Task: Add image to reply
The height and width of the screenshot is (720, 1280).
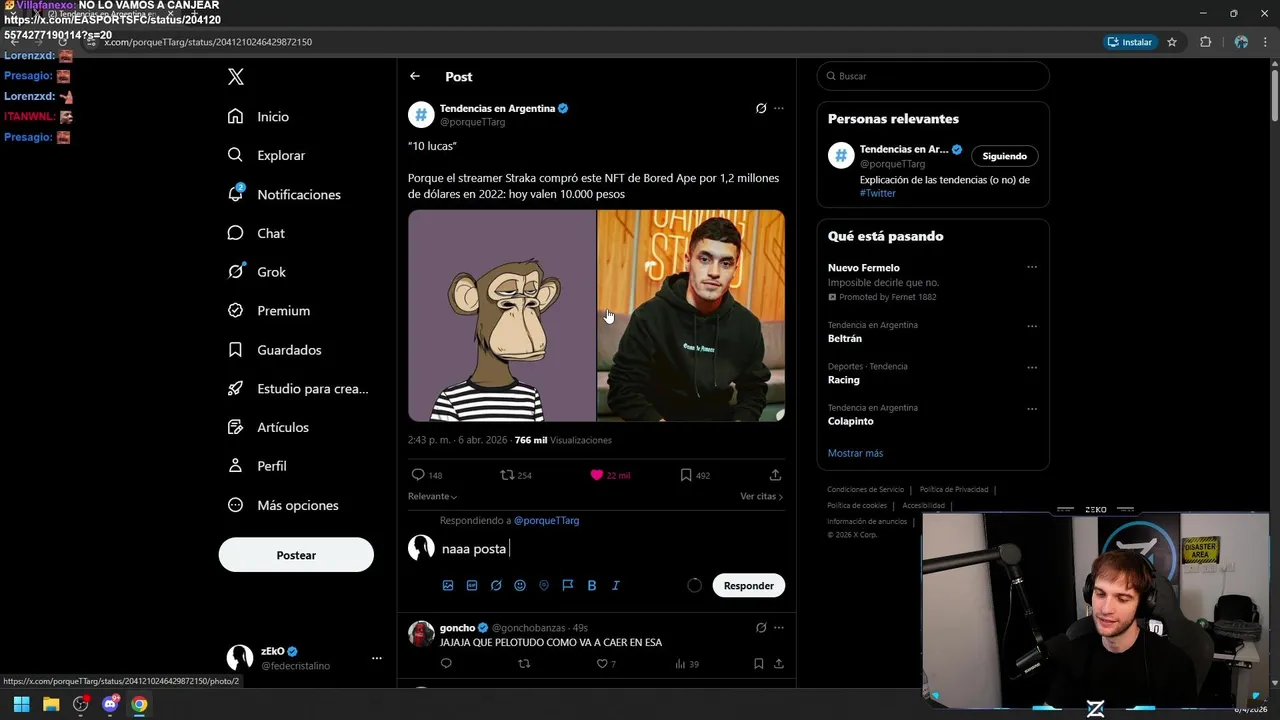Action: tap(448, 585)
